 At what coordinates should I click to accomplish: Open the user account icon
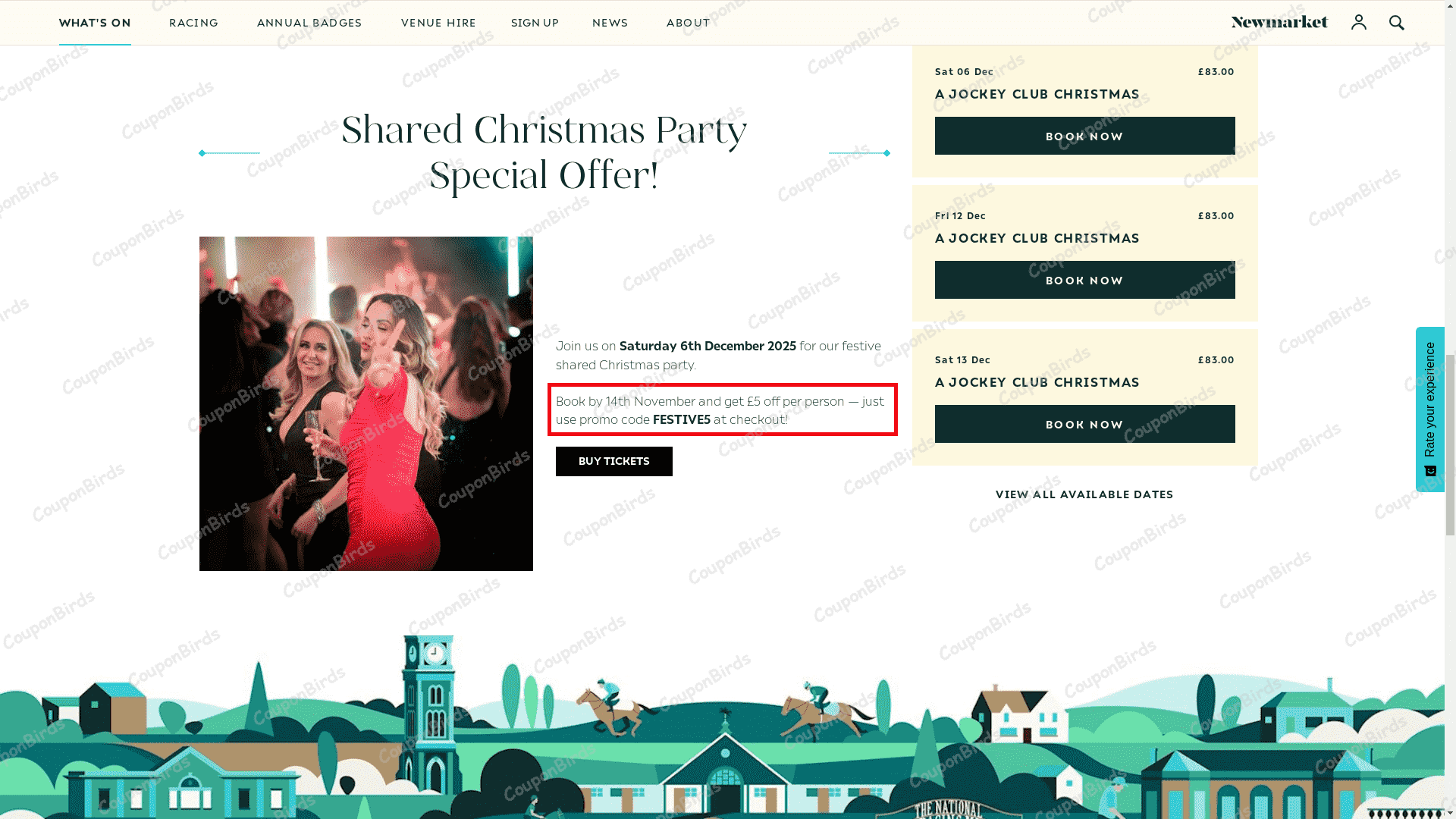(1358, 22)
